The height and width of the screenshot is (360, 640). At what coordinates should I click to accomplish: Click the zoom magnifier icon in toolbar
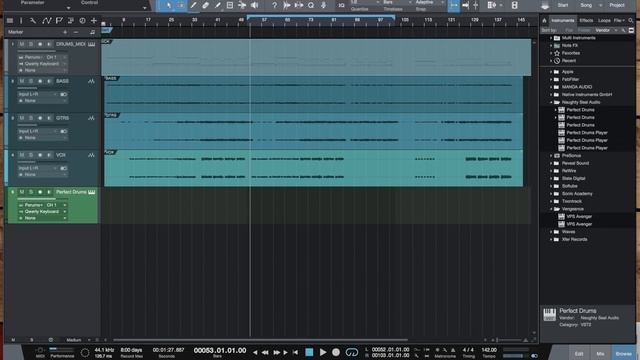(x=311, y=5)
